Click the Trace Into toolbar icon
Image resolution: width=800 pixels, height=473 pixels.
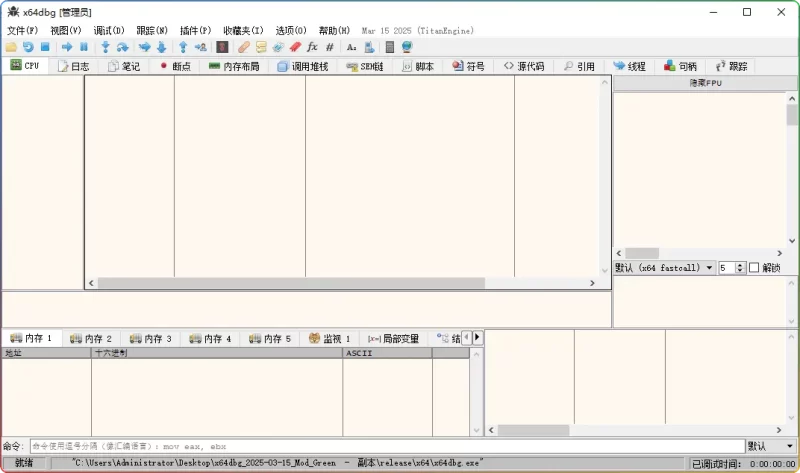(x=145, y=47)
